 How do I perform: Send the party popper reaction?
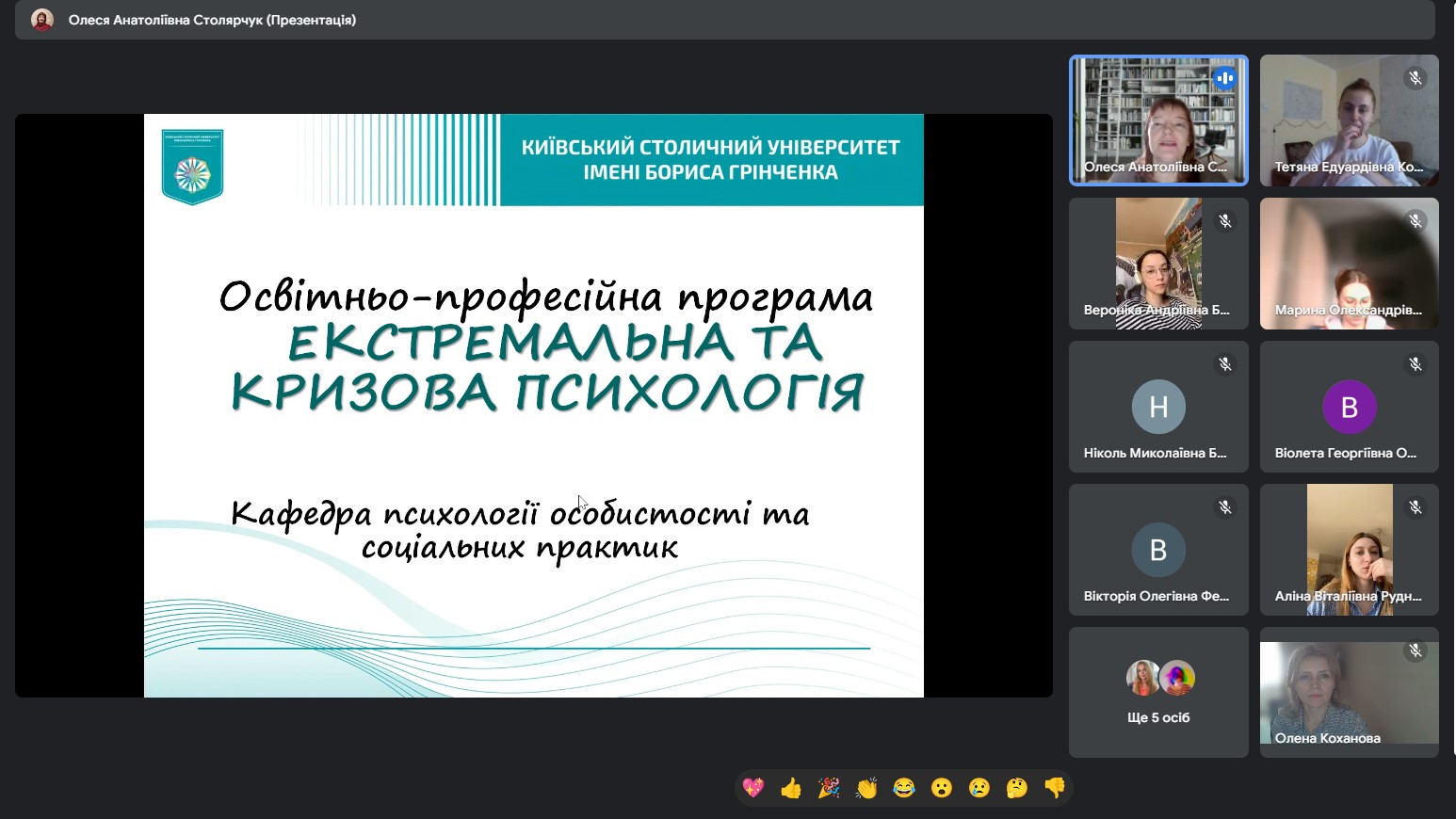pyautogui.click(x=829, y=788)
